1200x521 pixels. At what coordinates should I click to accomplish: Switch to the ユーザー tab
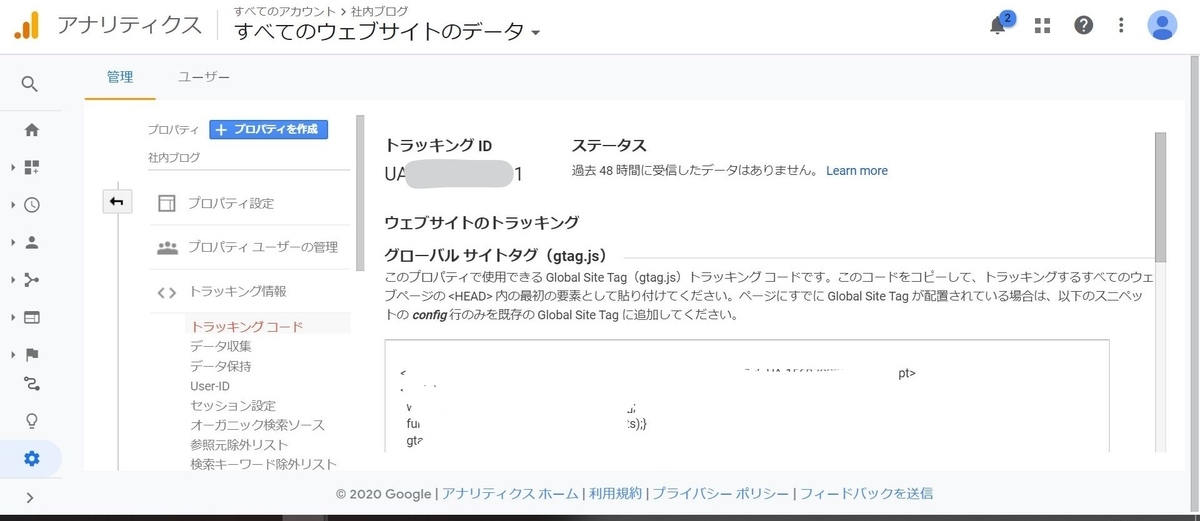point(204,77)
